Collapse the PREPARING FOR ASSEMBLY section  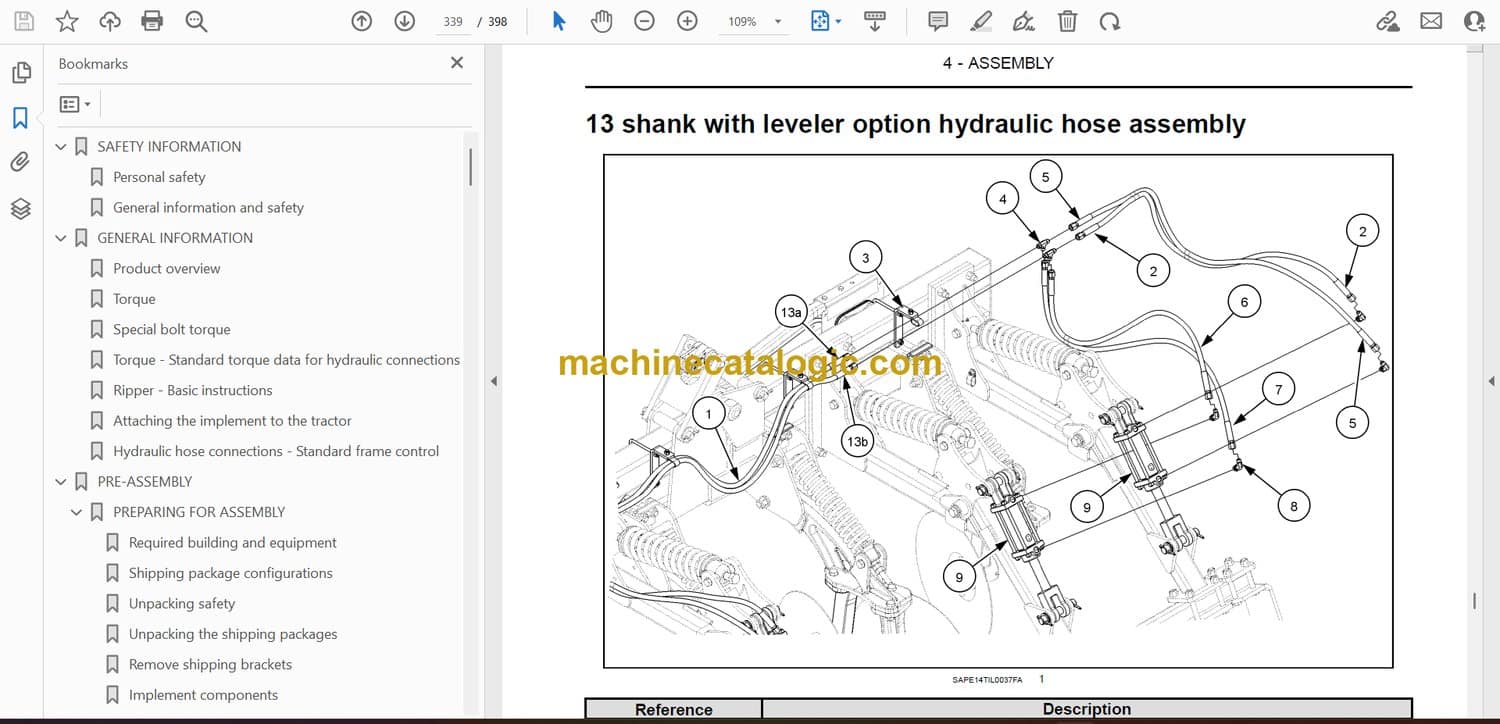[77, 512]
